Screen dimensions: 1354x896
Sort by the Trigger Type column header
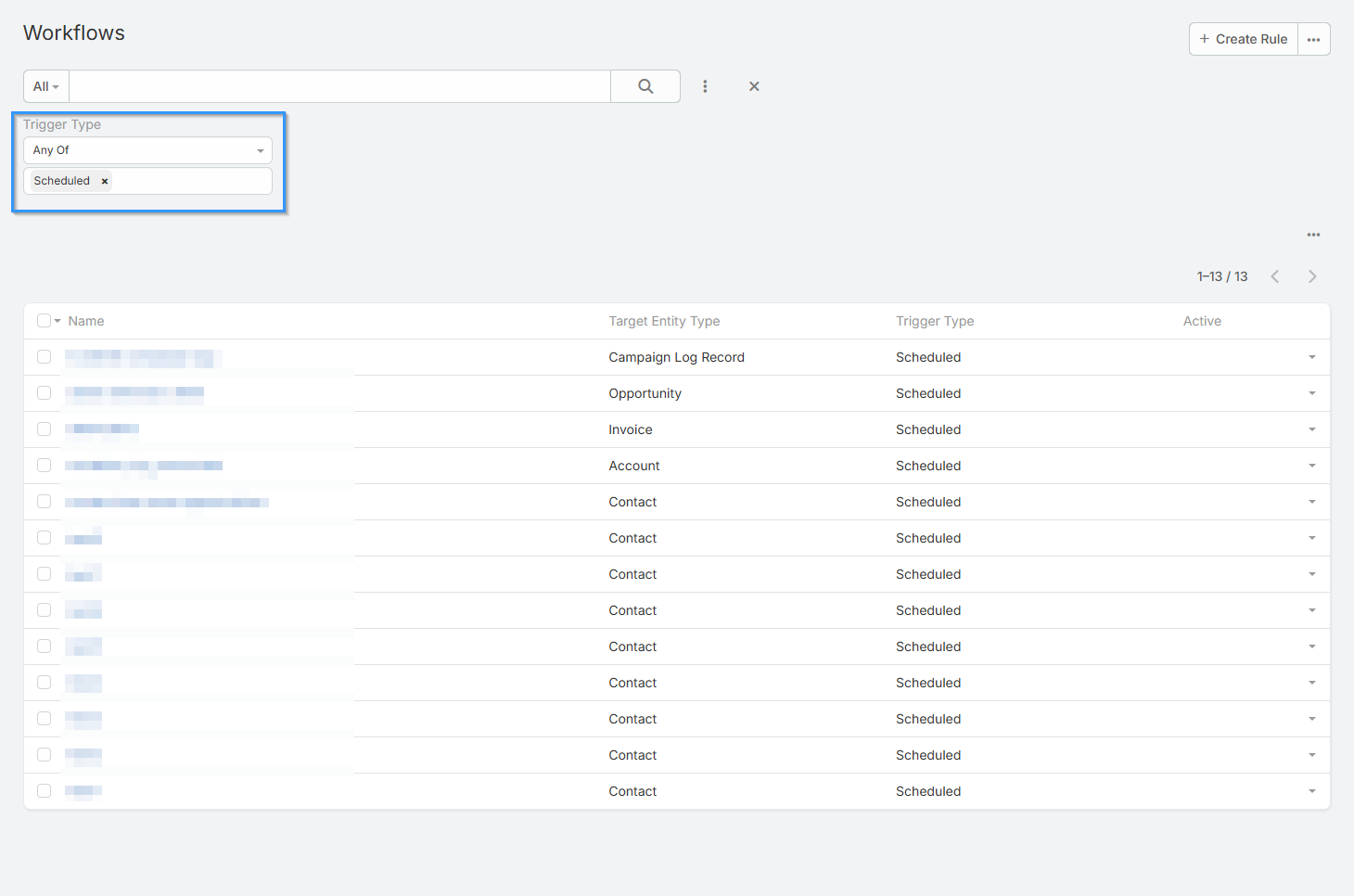click(934, 321)
